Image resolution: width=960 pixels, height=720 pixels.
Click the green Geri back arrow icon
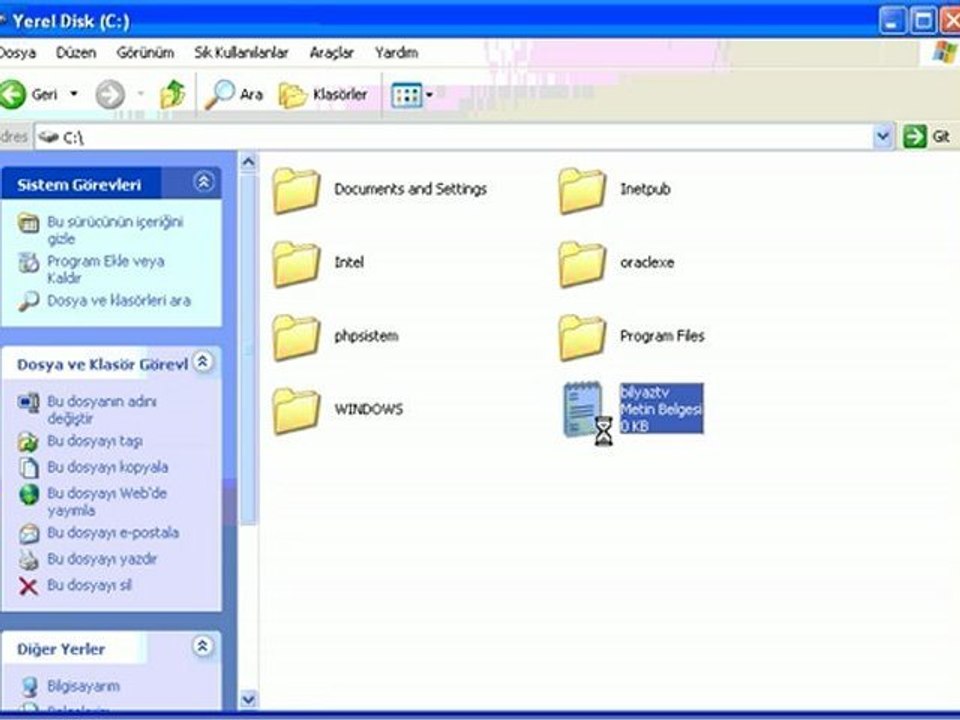[12, 94]
